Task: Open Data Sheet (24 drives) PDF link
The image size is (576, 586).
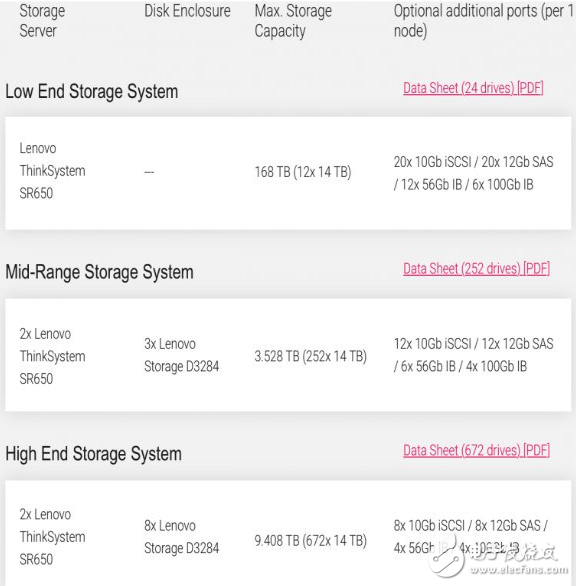Action: [473, 88]
